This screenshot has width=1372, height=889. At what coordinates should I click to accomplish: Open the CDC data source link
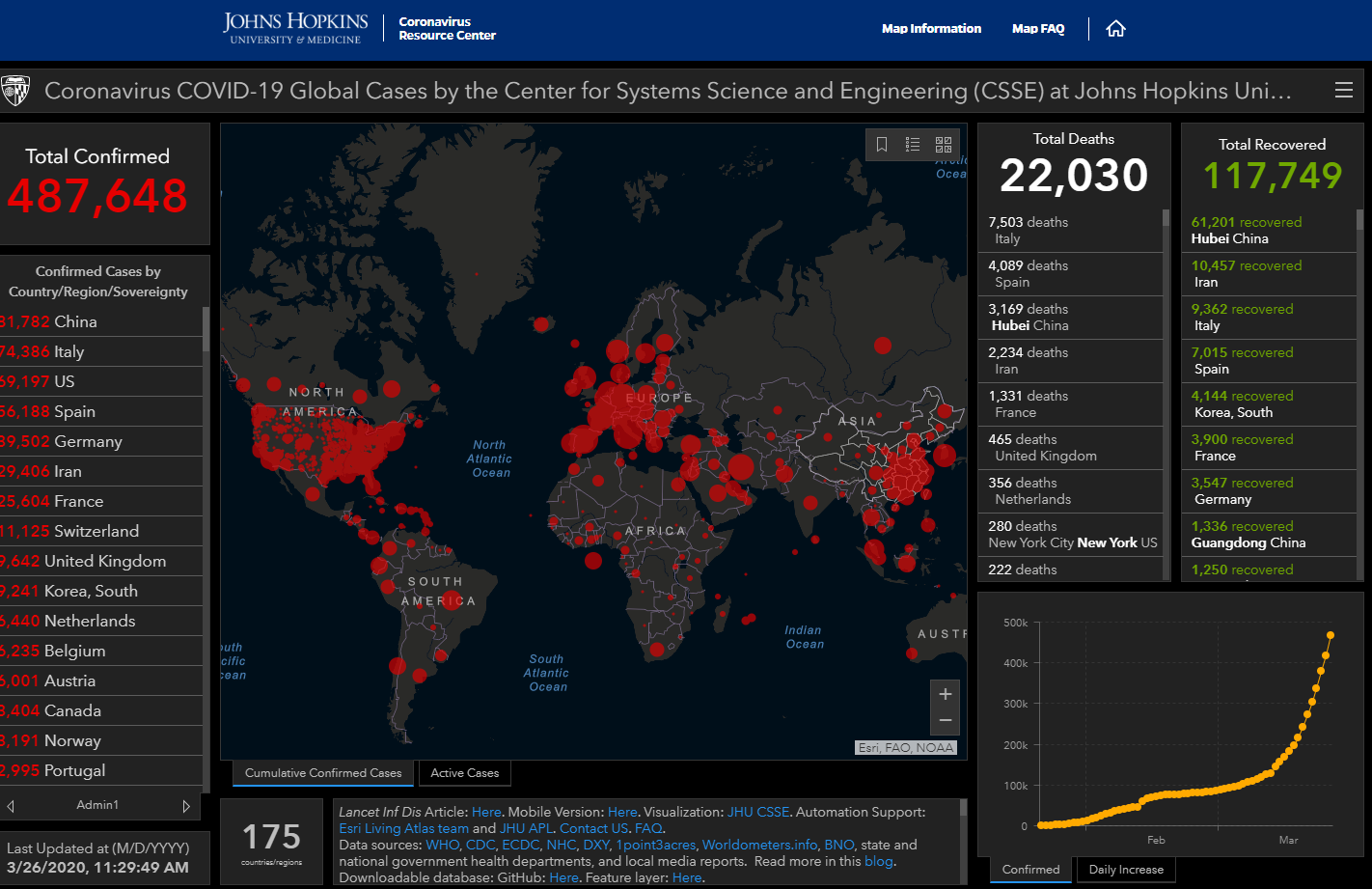point(480,845)
